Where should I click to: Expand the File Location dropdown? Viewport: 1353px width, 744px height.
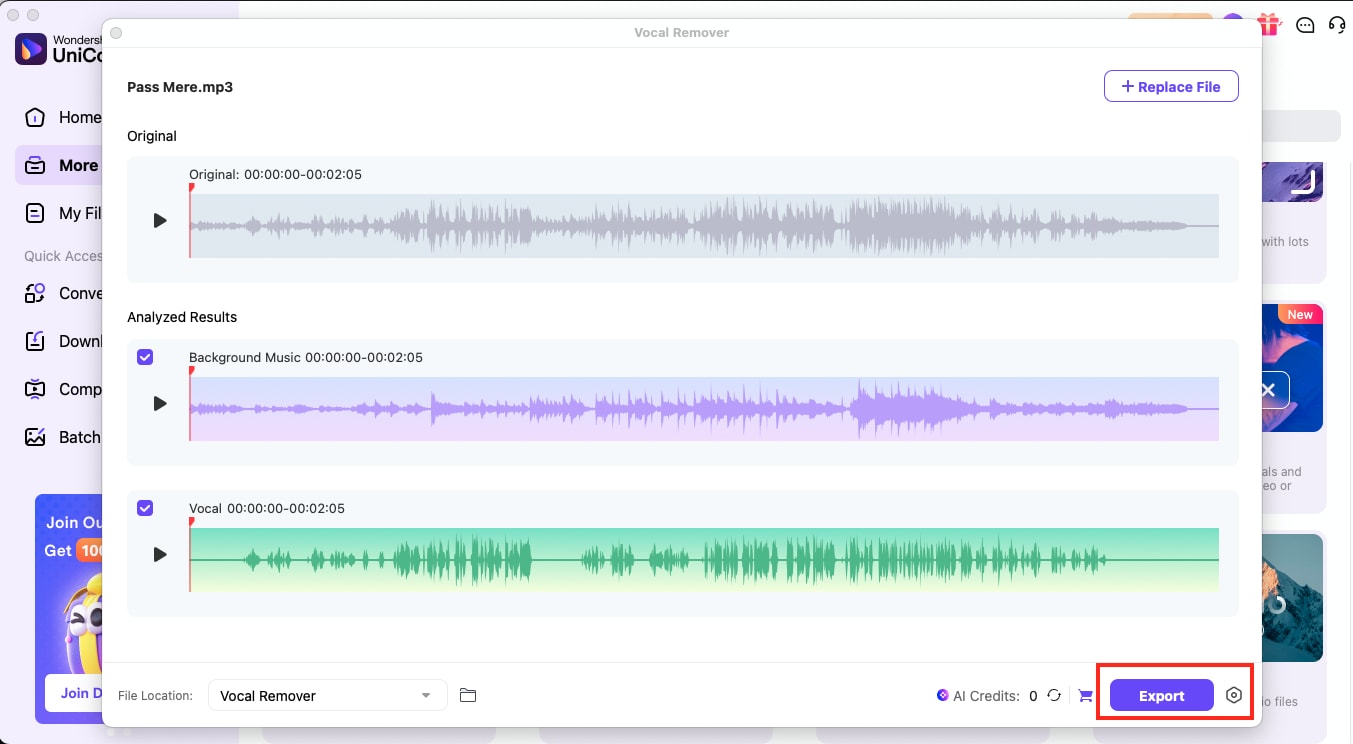click(x=327, y=695)
